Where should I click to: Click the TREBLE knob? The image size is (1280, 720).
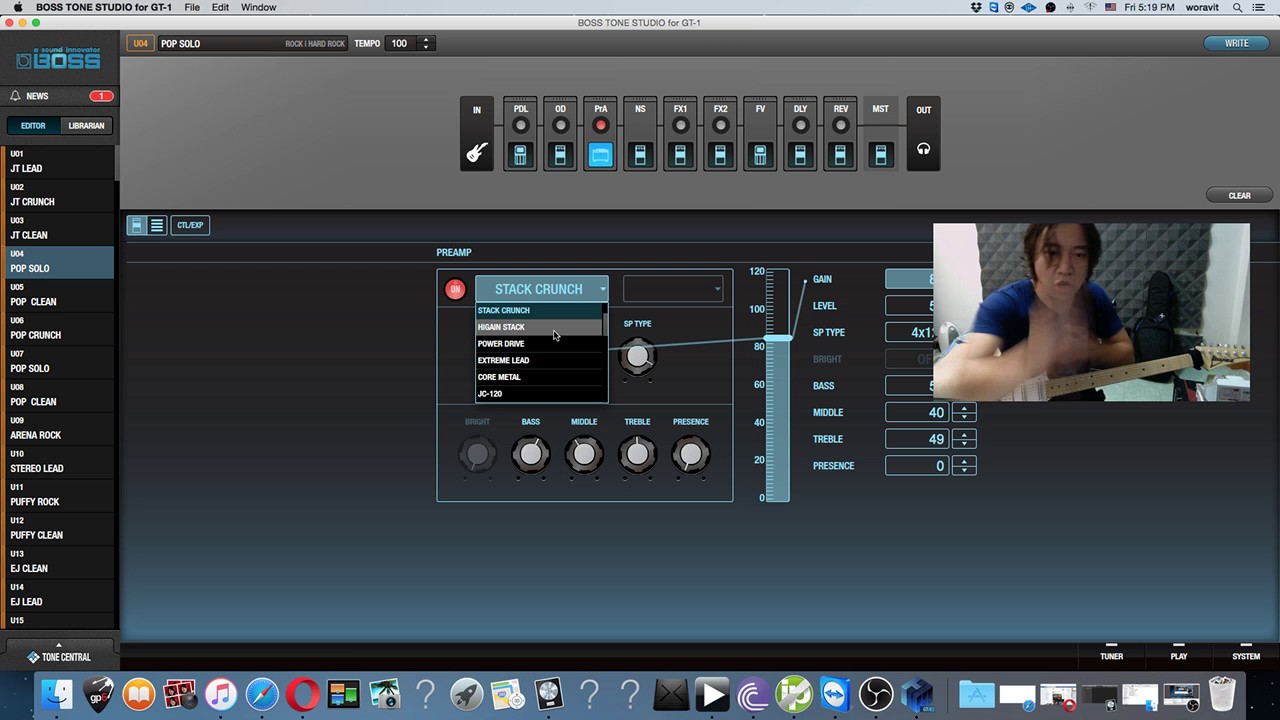(637, 455)
